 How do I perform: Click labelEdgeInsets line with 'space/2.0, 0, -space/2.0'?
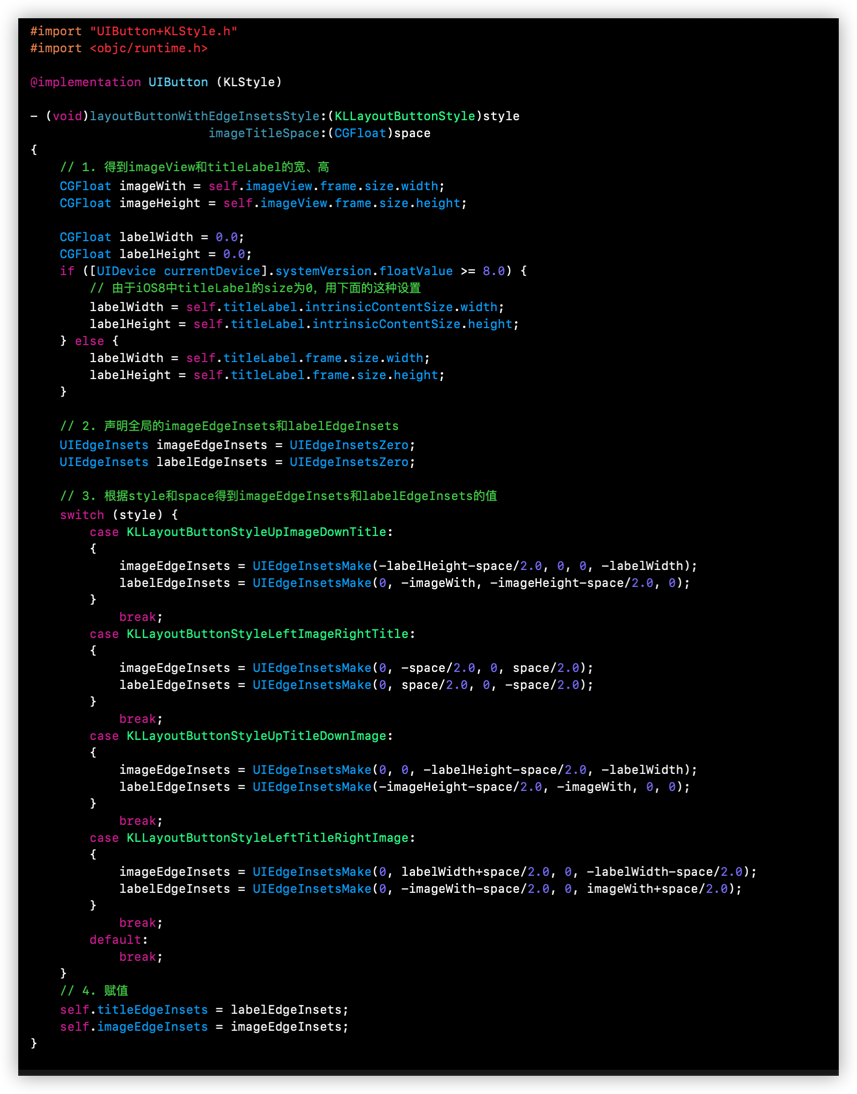[x=357, y=685]
